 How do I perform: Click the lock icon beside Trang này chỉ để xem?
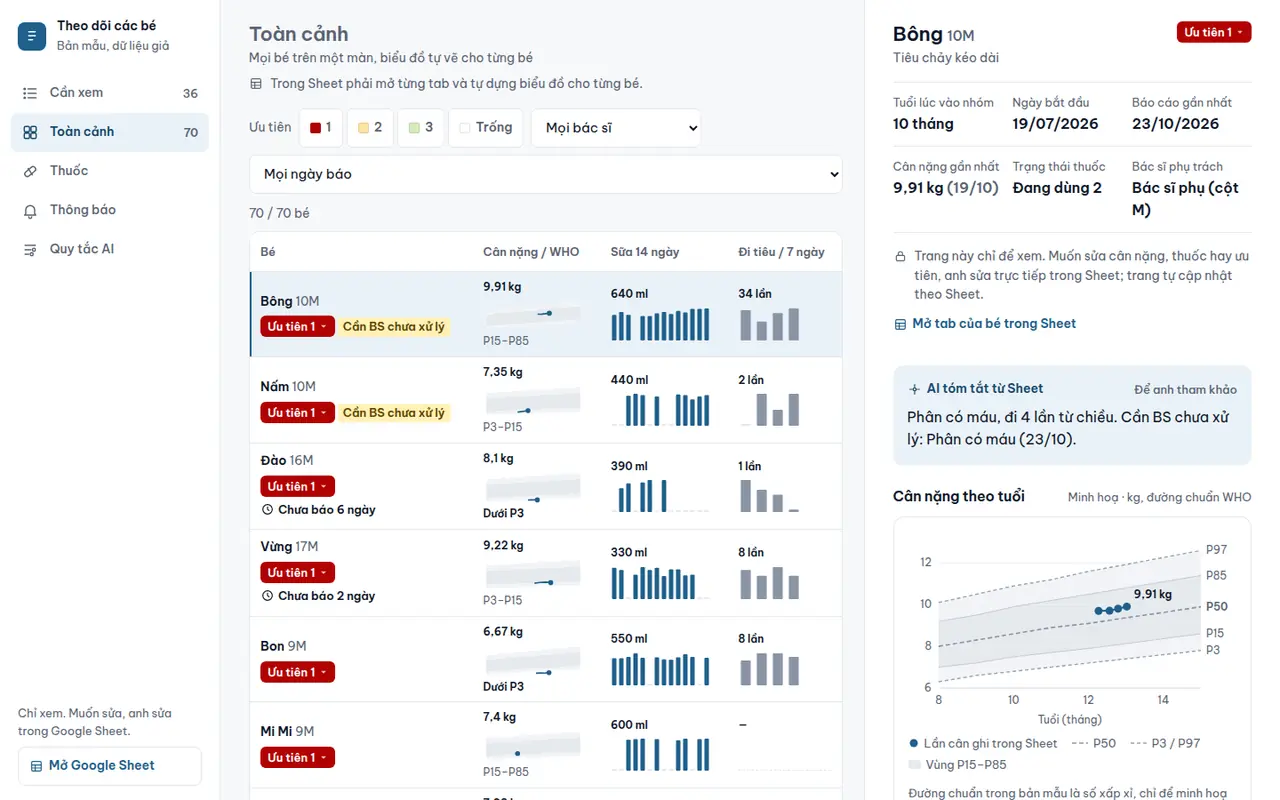(901, 257)
